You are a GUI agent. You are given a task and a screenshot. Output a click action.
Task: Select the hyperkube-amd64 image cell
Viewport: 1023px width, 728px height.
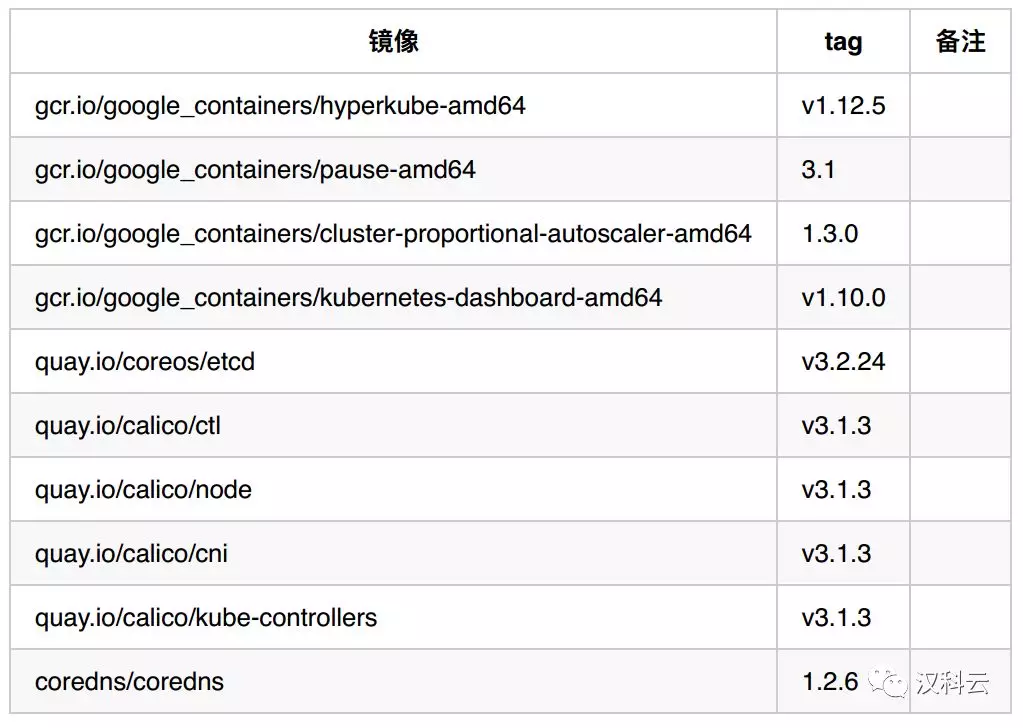pyautogui.click(x=393, y=105)
